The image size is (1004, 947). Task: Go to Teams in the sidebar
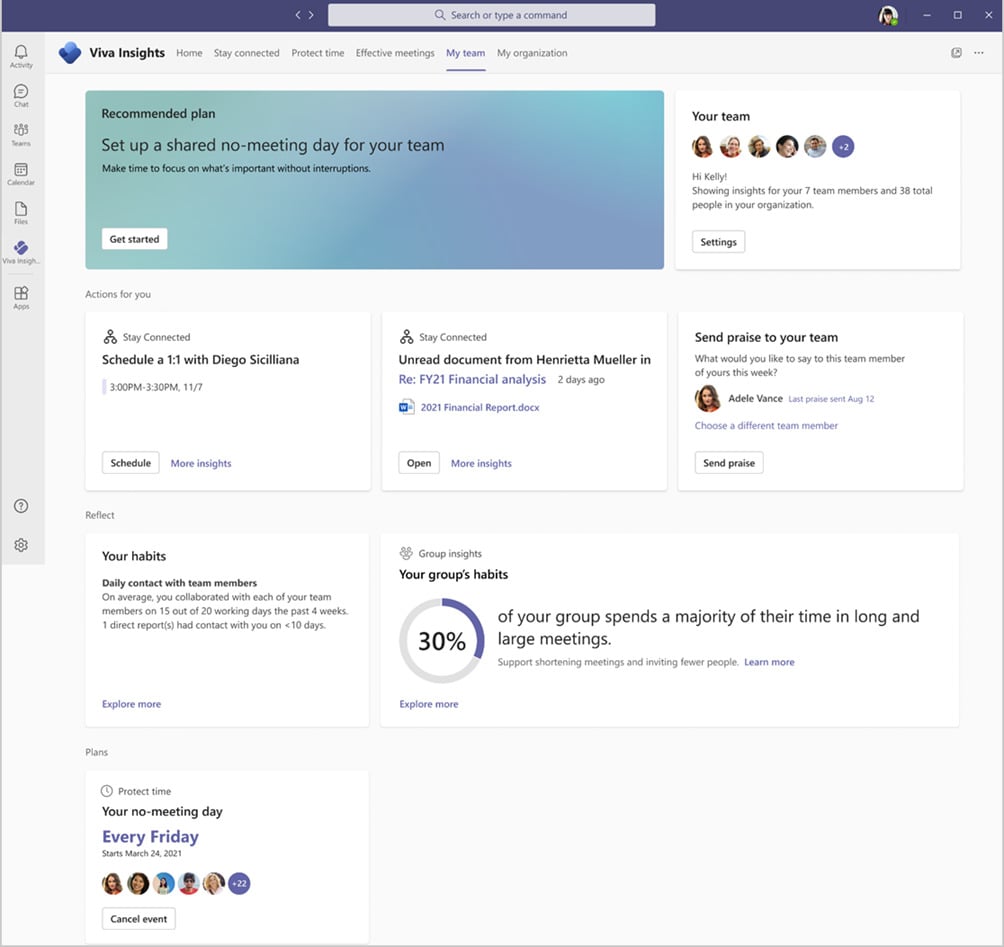21,134
